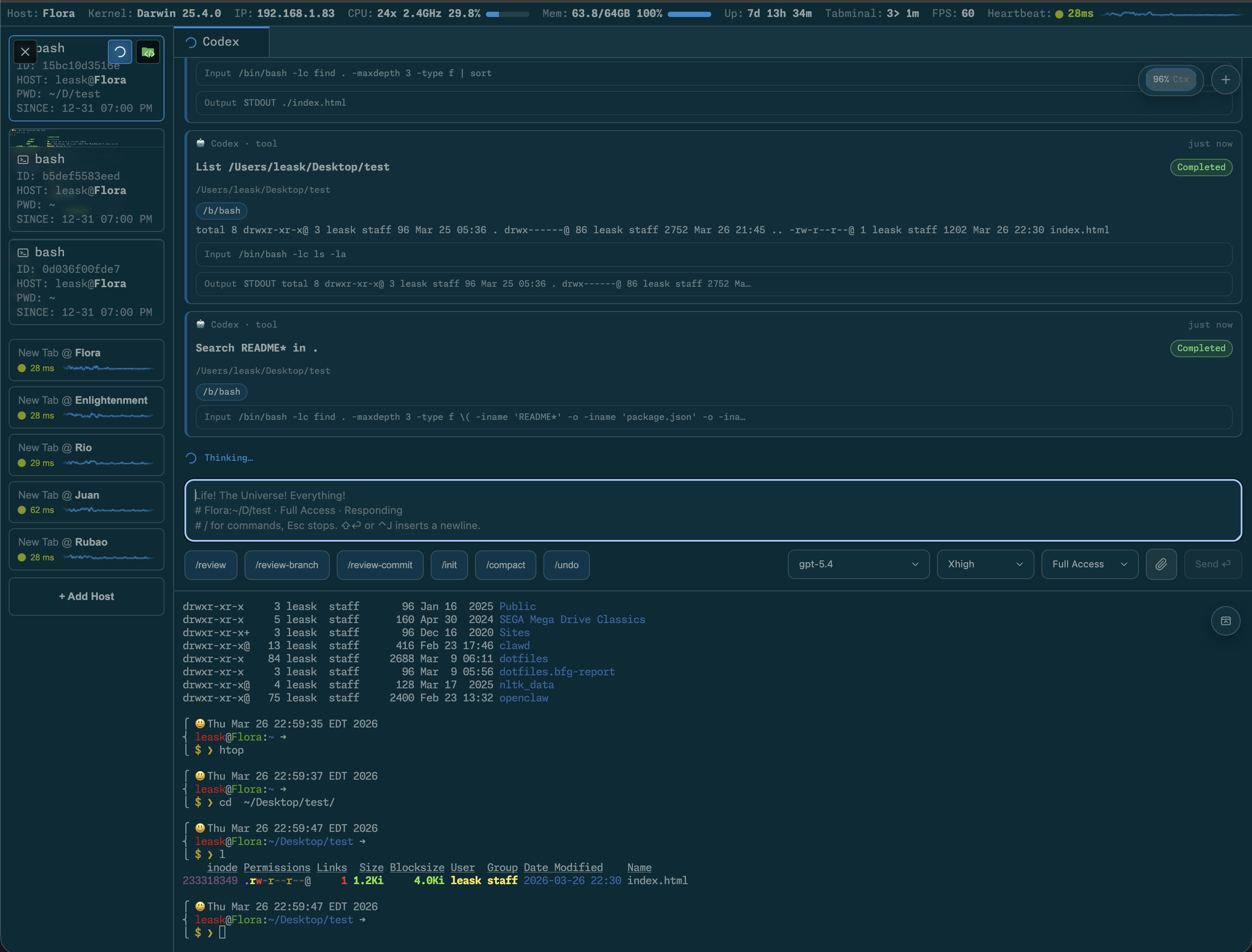Click terminal icon on bash 0d036f00fde7 card
The width and height of the screenshot is (1252, 952).
coord(23,253)
